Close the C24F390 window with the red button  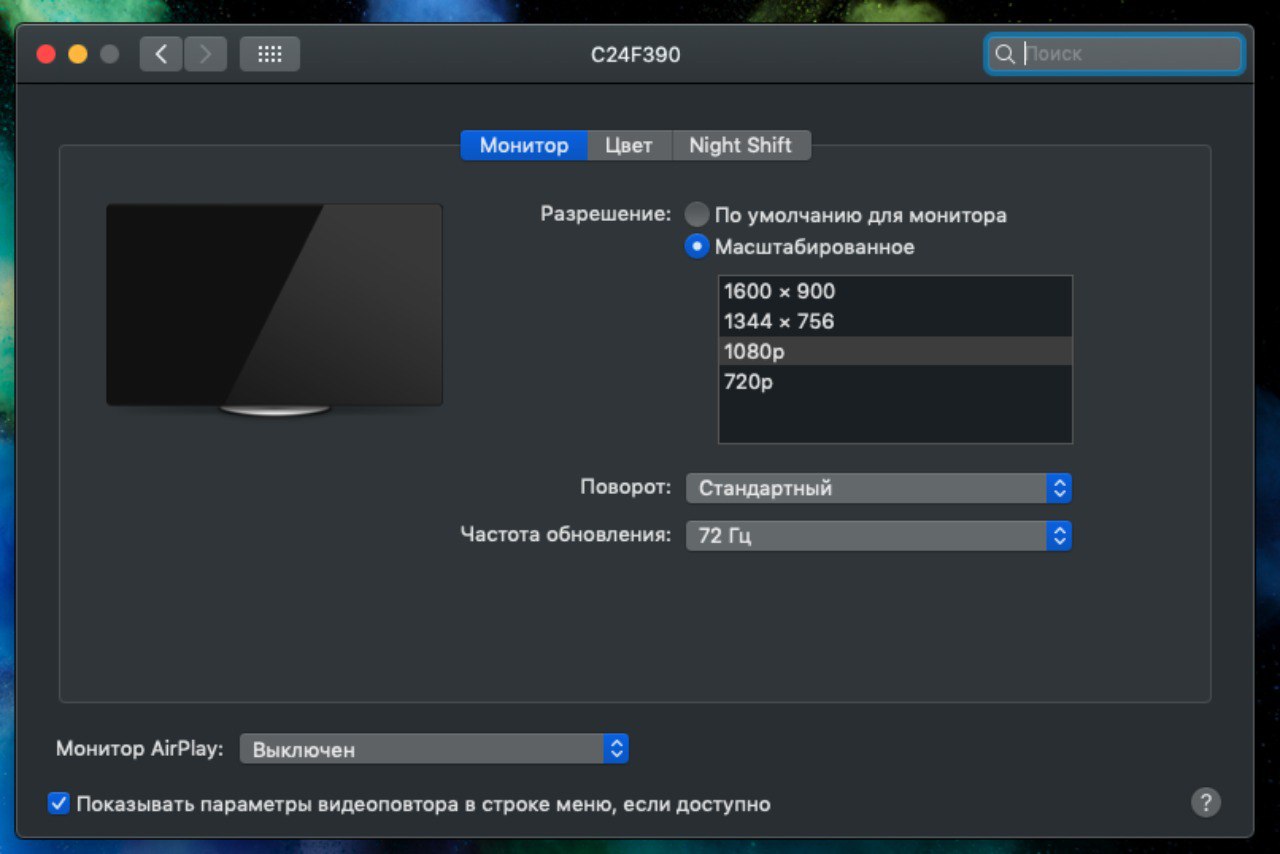click(46, 54)
